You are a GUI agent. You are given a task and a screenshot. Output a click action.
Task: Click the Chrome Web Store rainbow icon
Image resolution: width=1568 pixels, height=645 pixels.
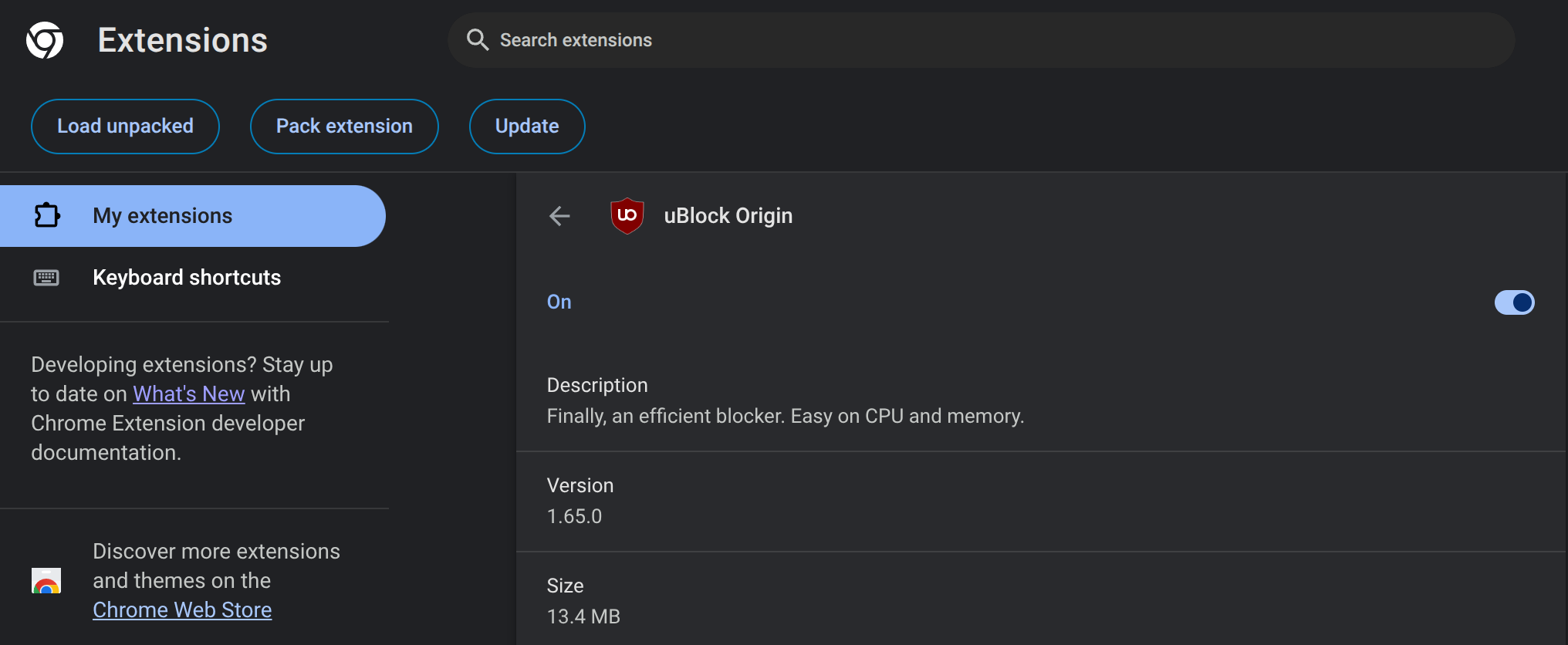click(x=46, y=581)
